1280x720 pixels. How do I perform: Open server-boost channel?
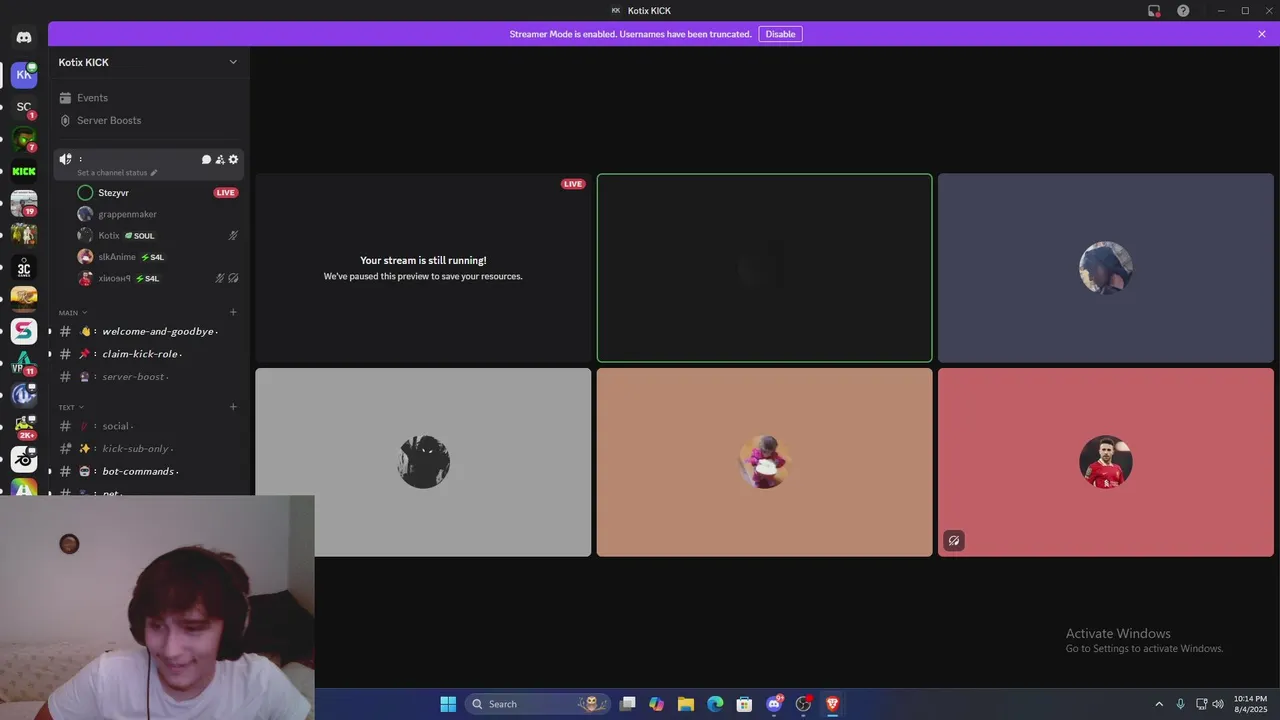(x=148, y=377)
